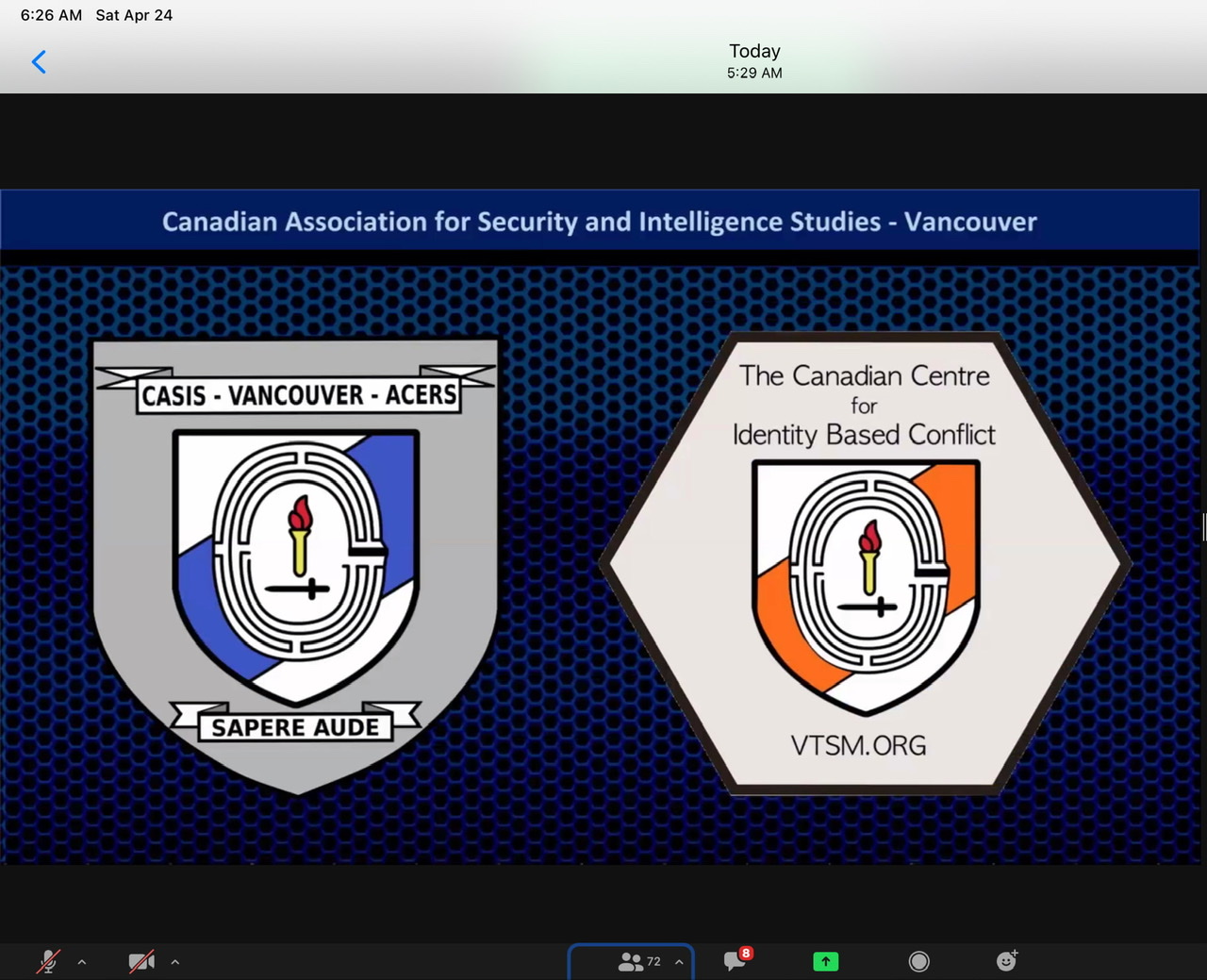This screenshot has height=980, width=1207.
Task: Click the CASIS Vancouver shield logo
Action: click(x=296, y=566)
